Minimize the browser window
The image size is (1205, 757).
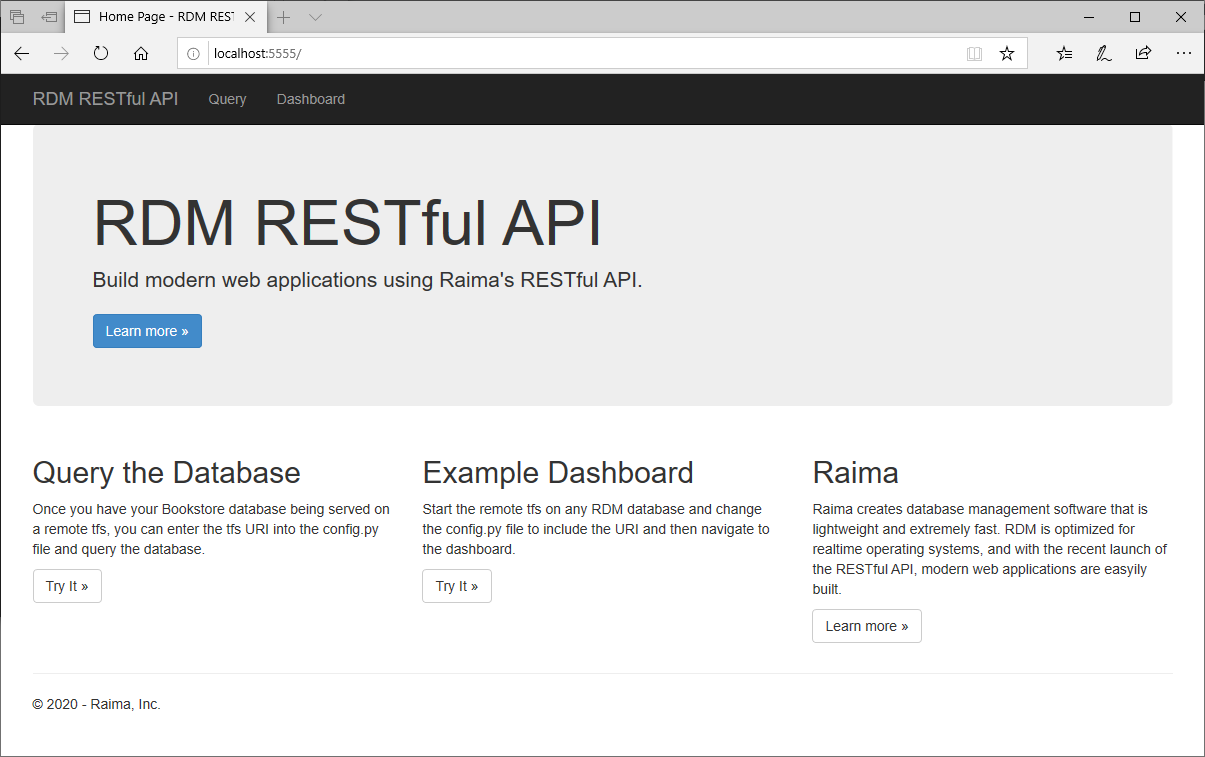[x=1088, y=17]
